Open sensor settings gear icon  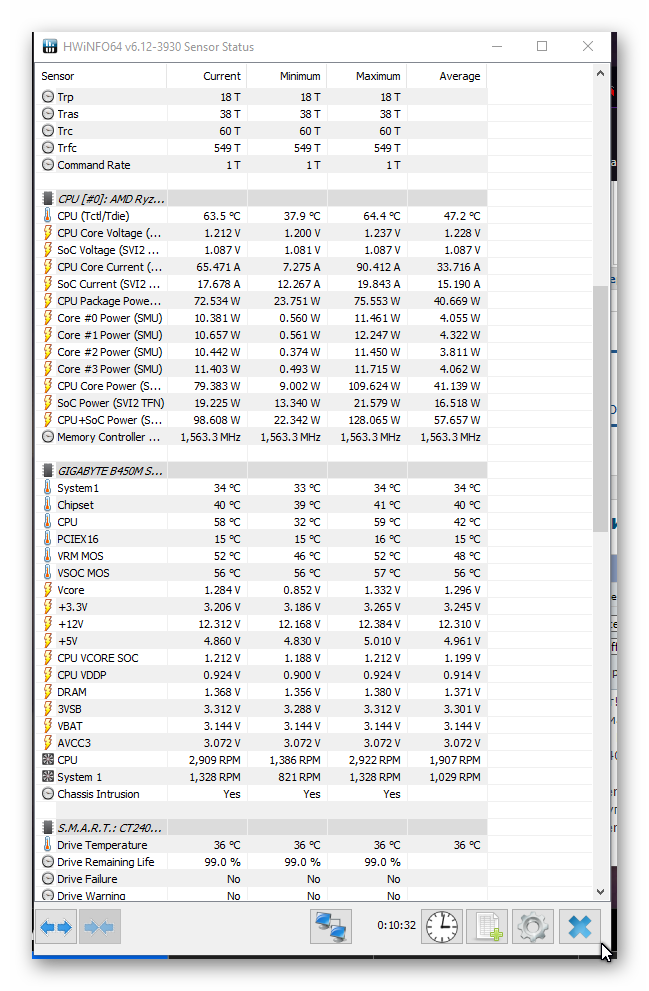(x=533, y=927)
